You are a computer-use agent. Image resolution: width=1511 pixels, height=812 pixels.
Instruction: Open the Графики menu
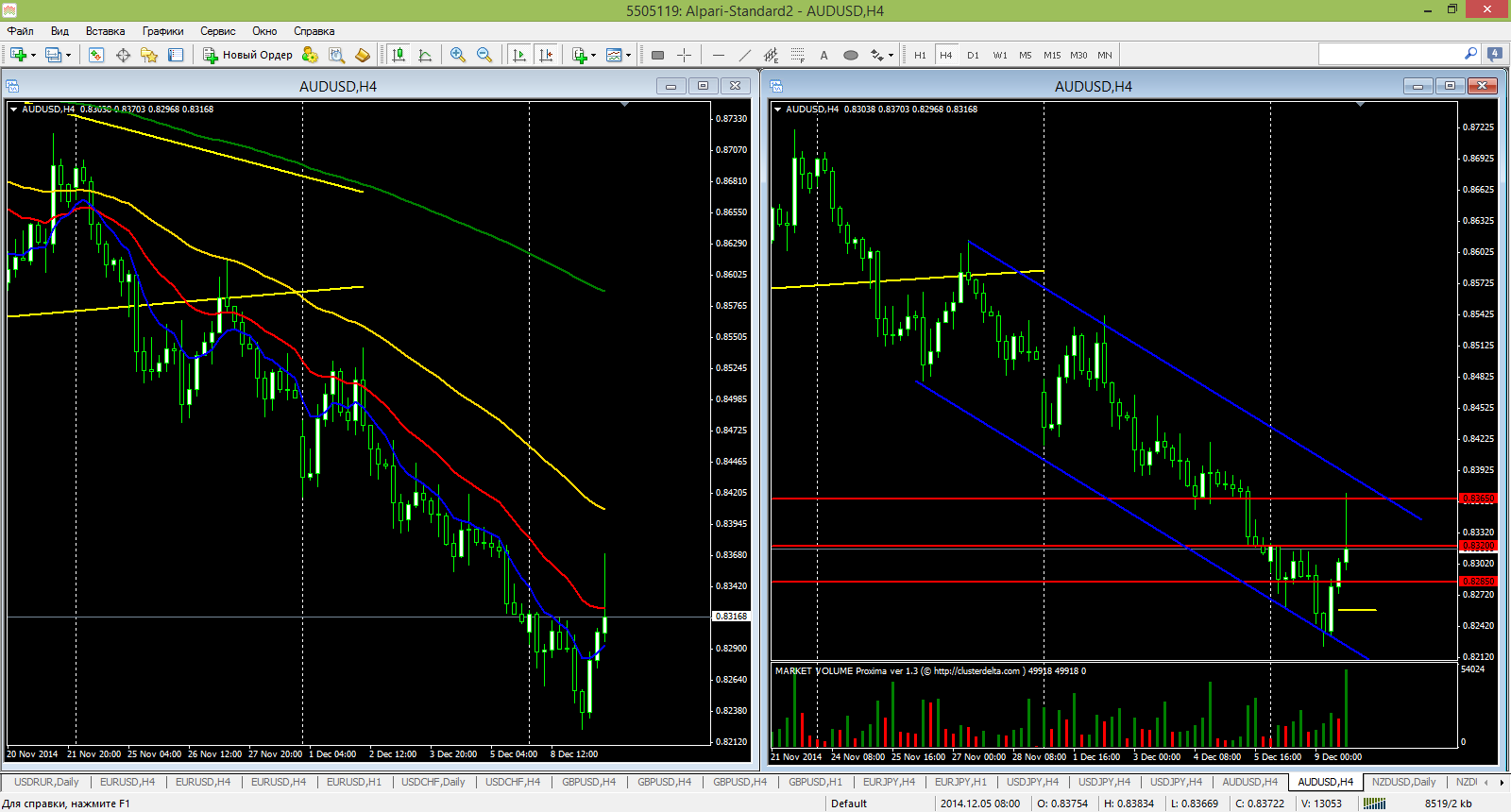coord(162,31)
